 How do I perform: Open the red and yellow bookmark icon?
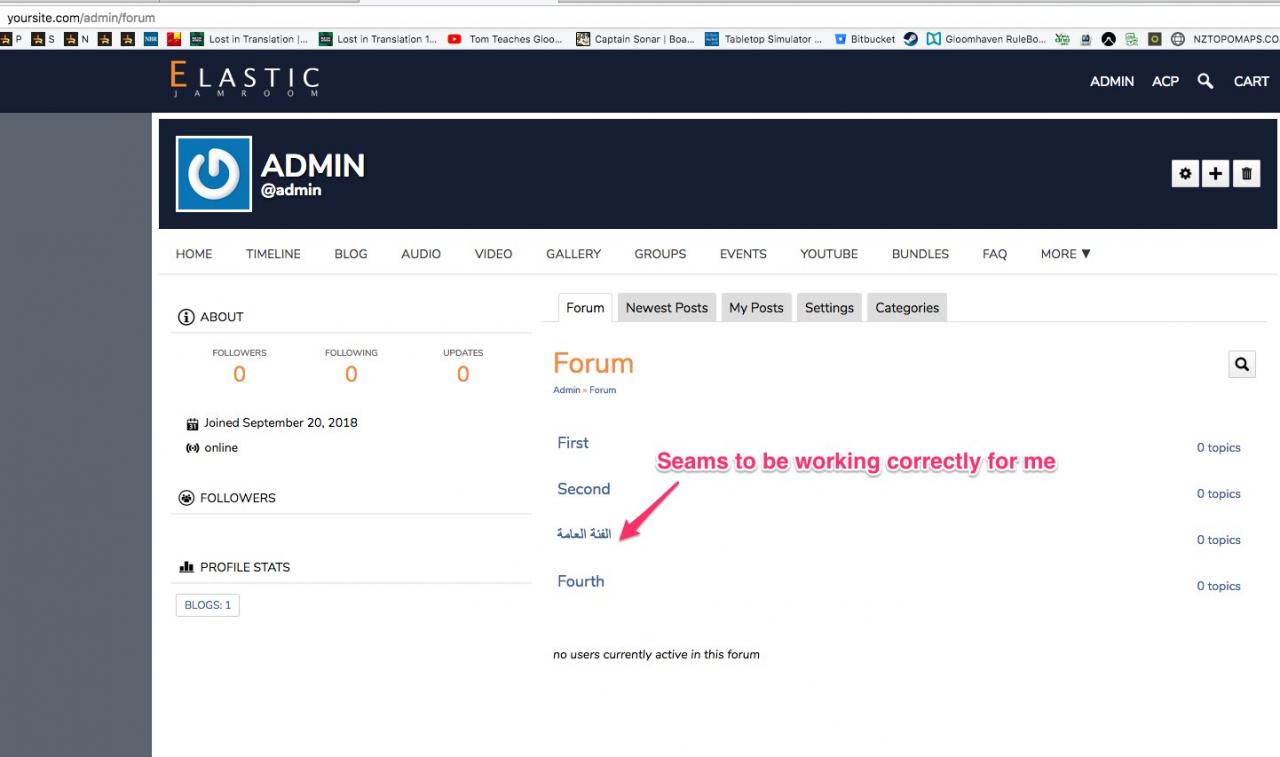(174, 39)
